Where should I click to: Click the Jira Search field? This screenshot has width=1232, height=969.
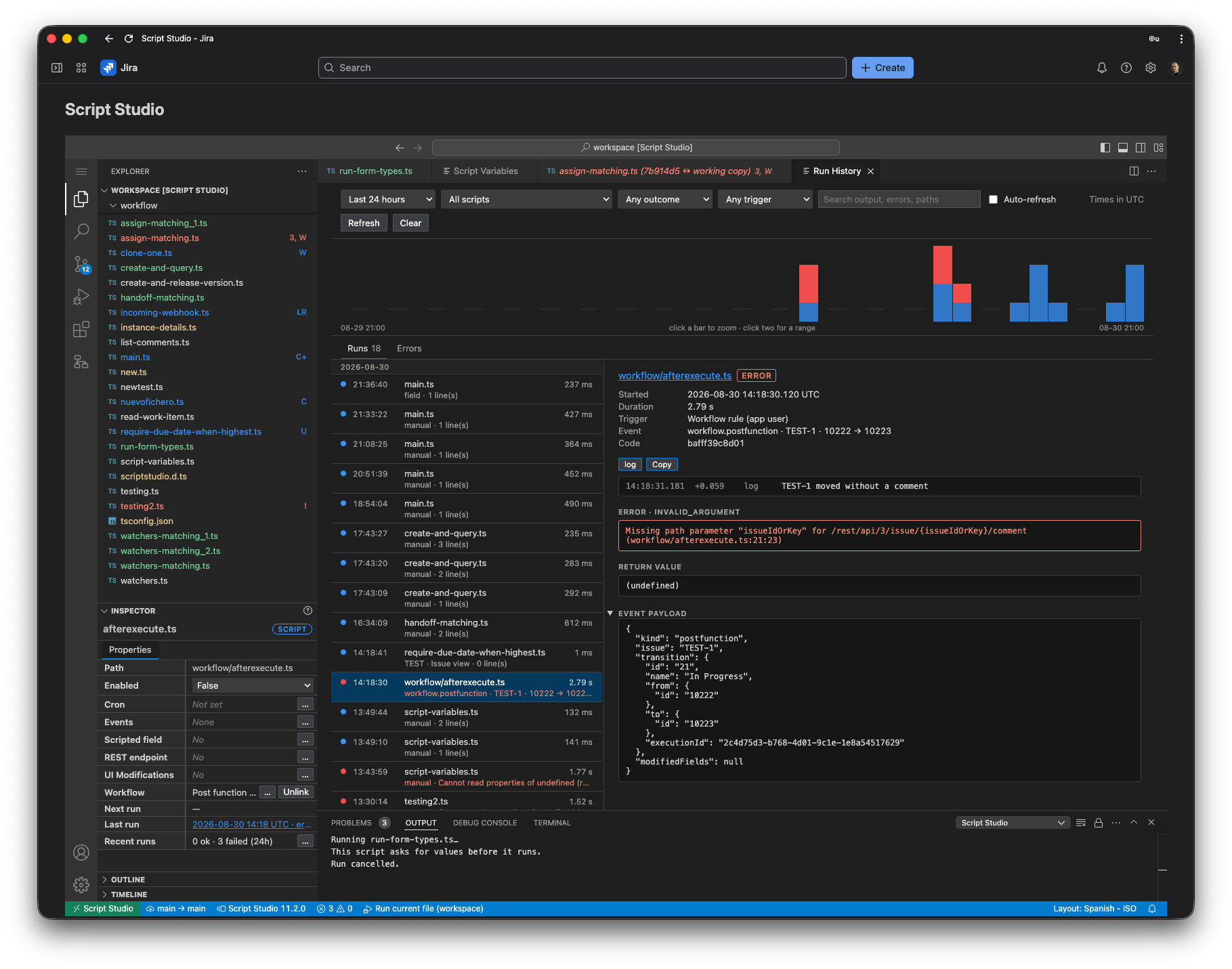pyautogui.click(x=582, y=68)
